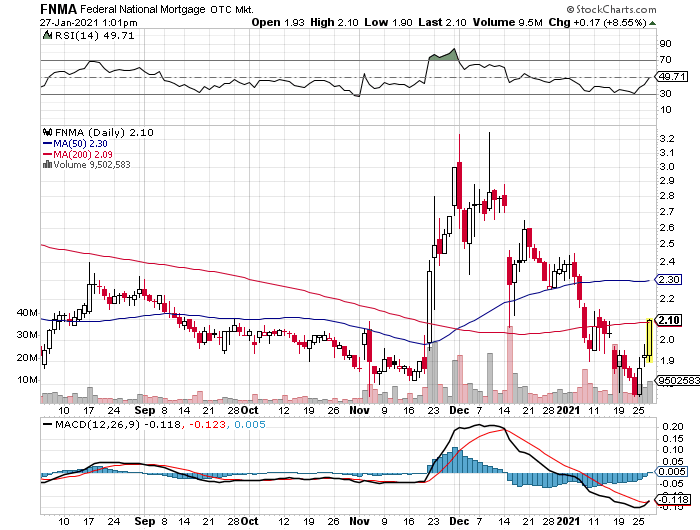Click the blue 0.005 histogram value in MACD legend
The height and width of the screenshot is (530, 700).
[250, 425]
